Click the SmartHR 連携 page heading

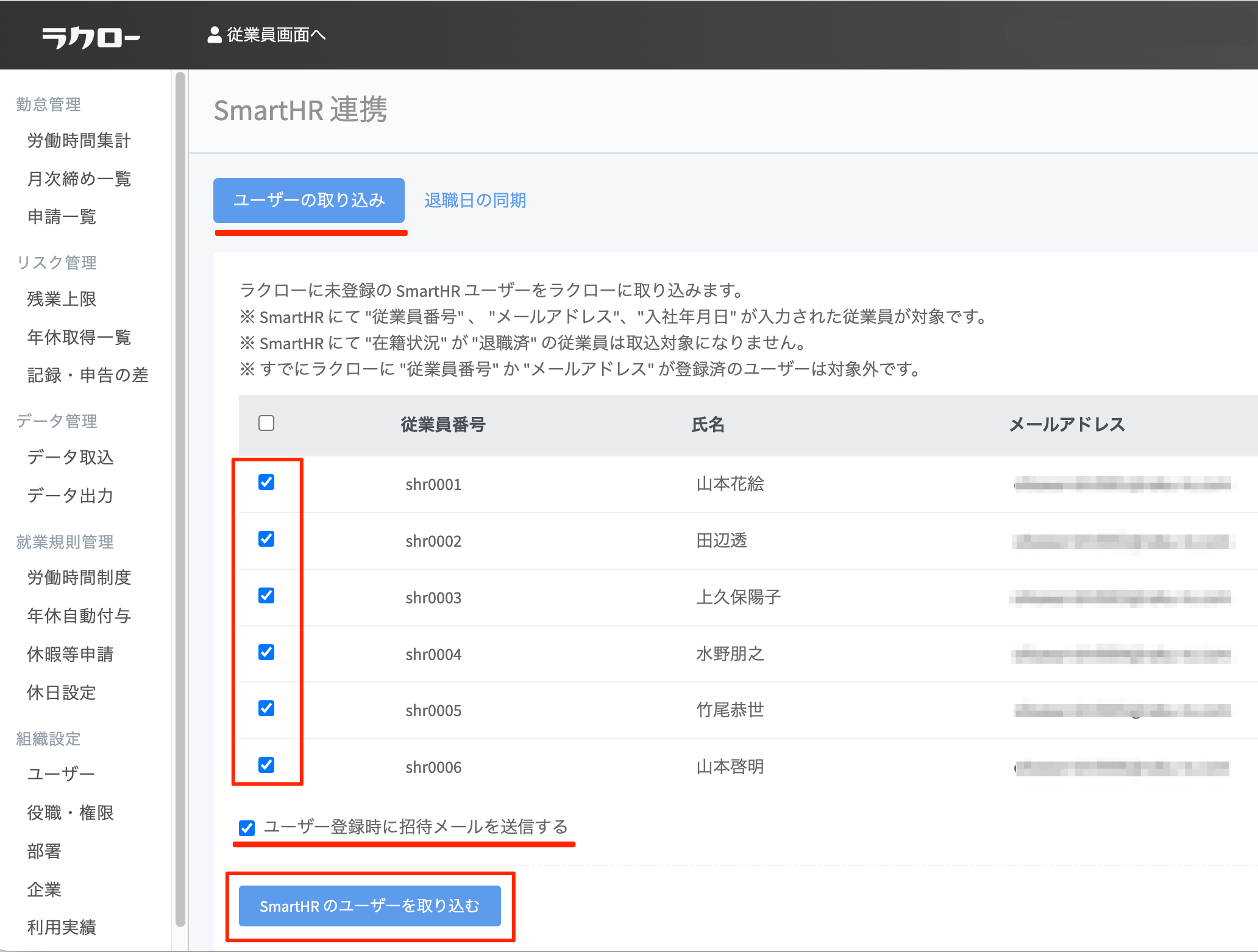pyautogui.click(x=300, y=110)
